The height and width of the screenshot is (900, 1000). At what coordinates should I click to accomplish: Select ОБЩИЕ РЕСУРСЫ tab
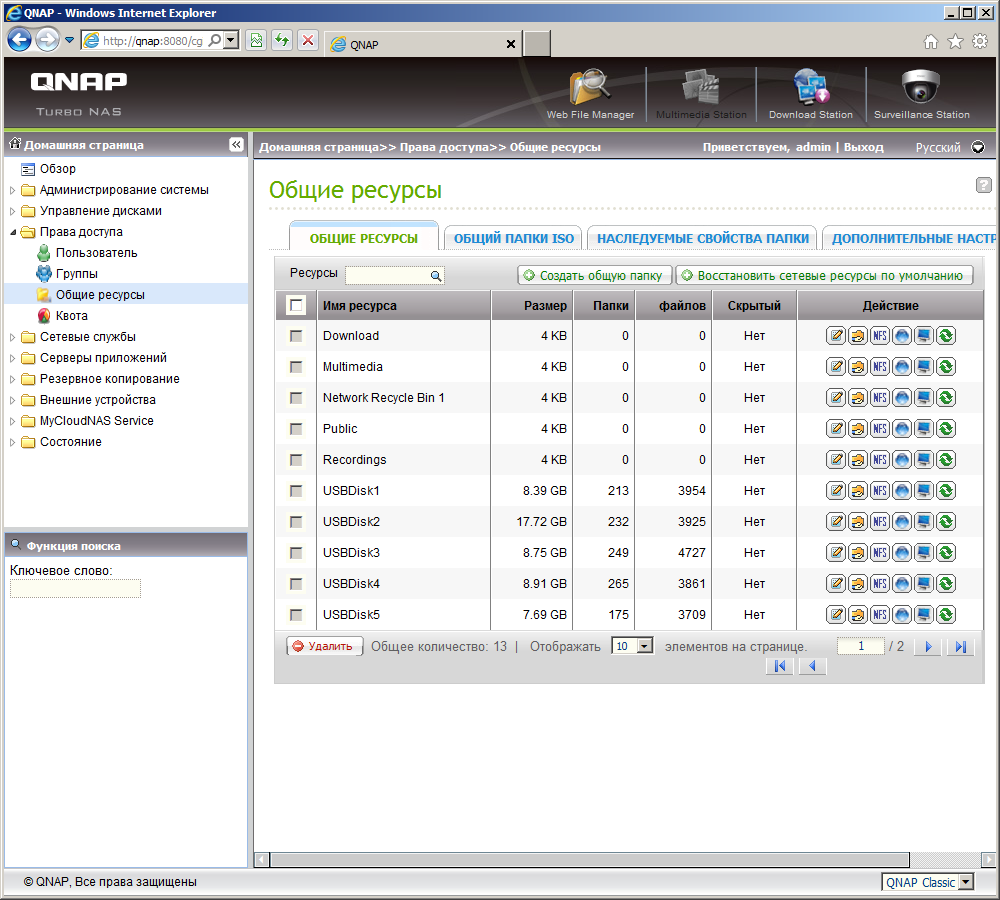(x=364, y=237)
